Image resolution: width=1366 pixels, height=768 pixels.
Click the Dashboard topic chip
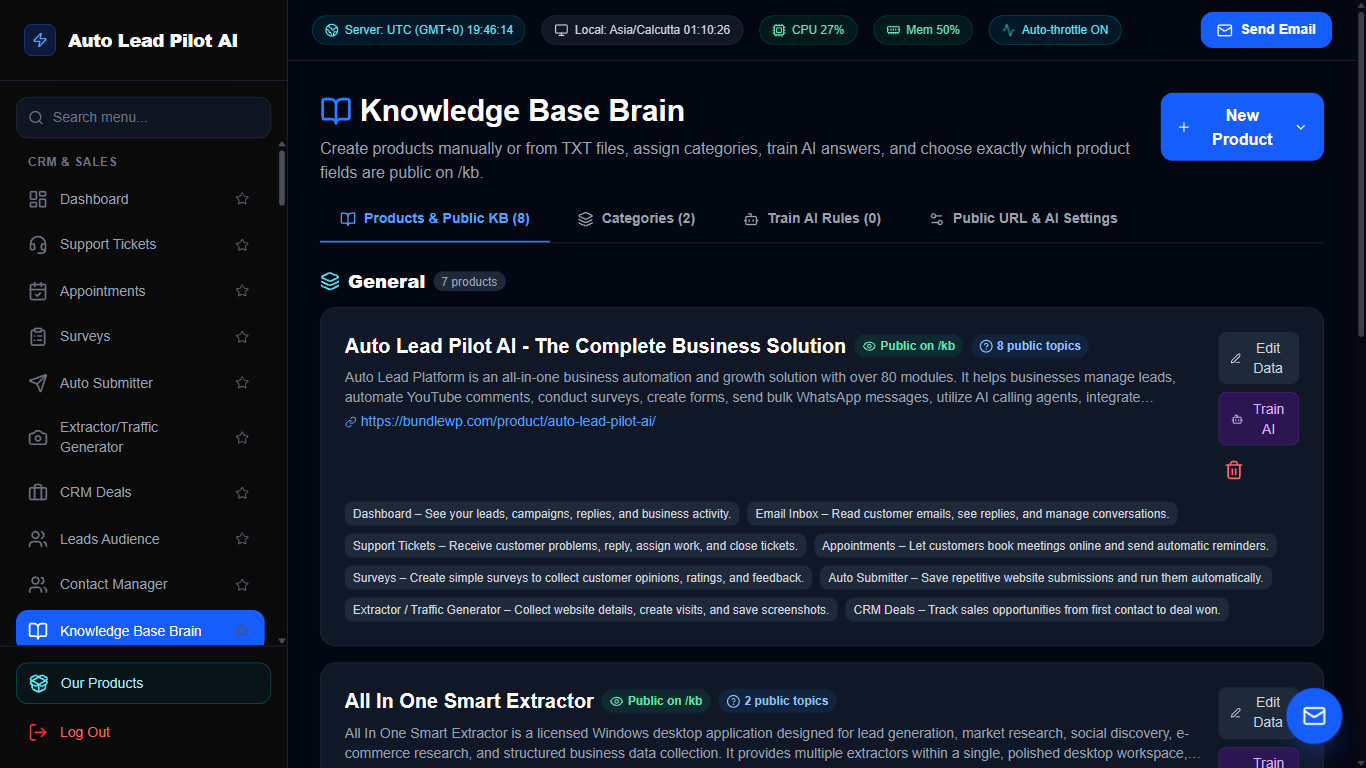[542, 514]
